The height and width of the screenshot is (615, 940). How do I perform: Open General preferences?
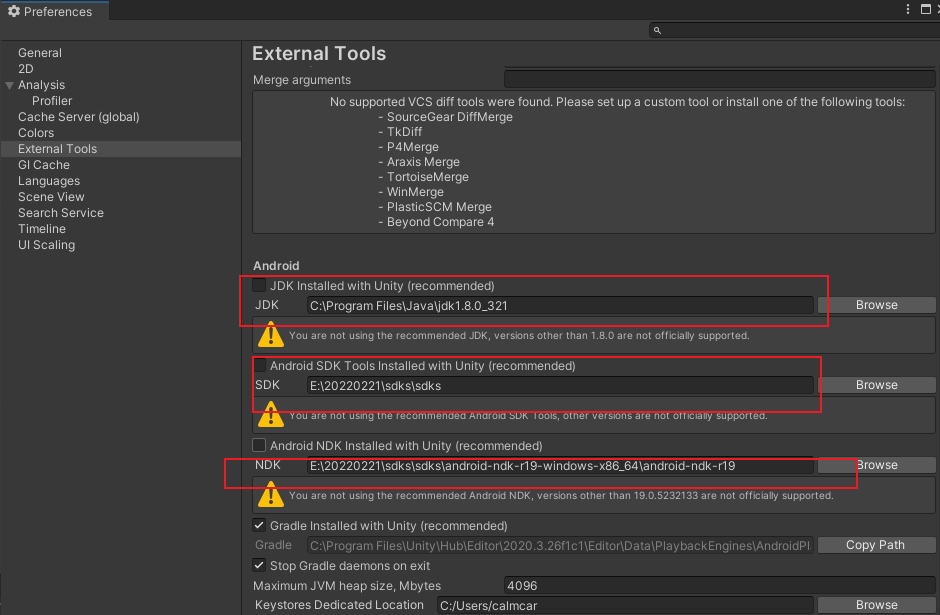[40, 53]
